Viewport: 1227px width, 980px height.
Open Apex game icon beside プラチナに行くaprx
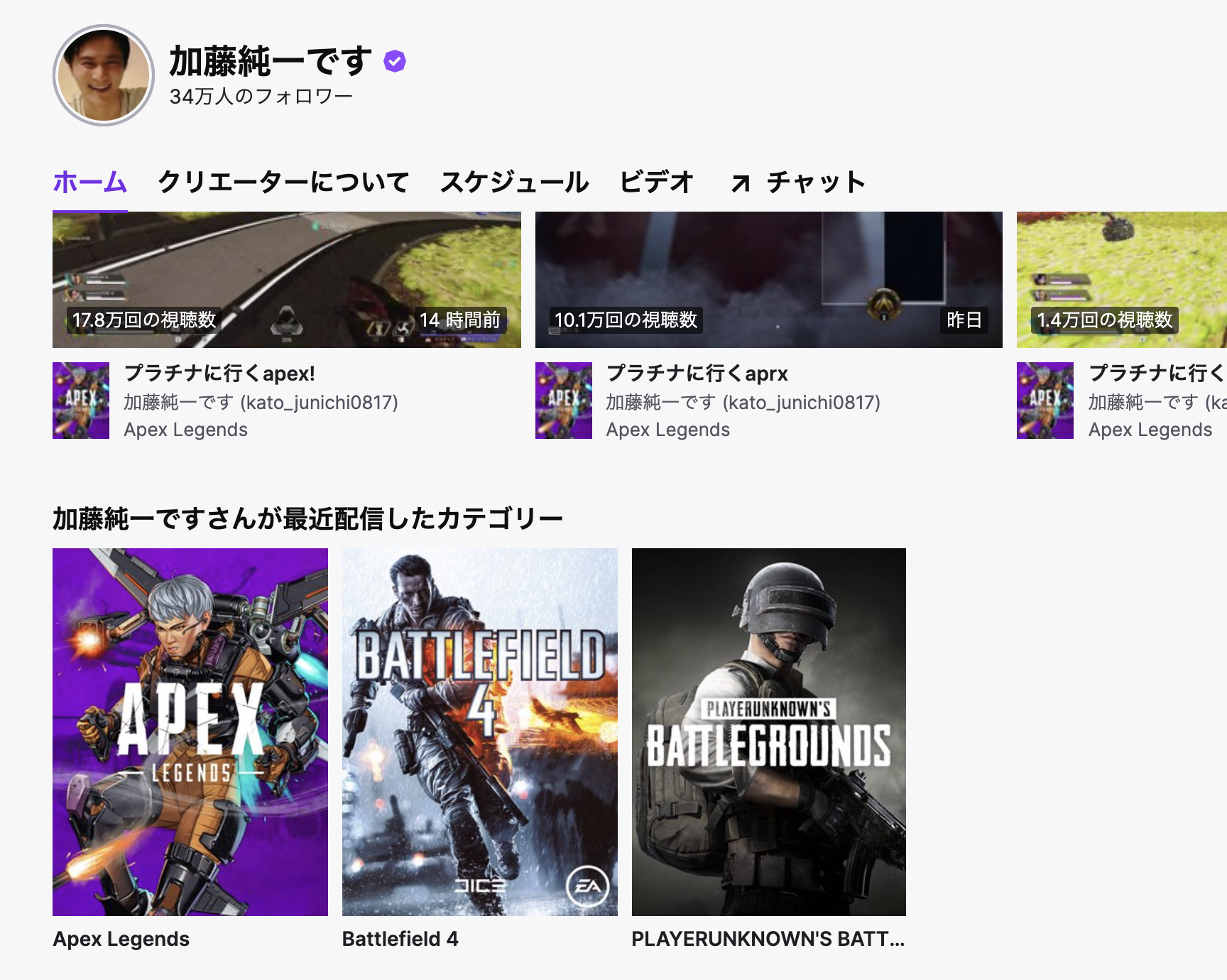(564, 401)
